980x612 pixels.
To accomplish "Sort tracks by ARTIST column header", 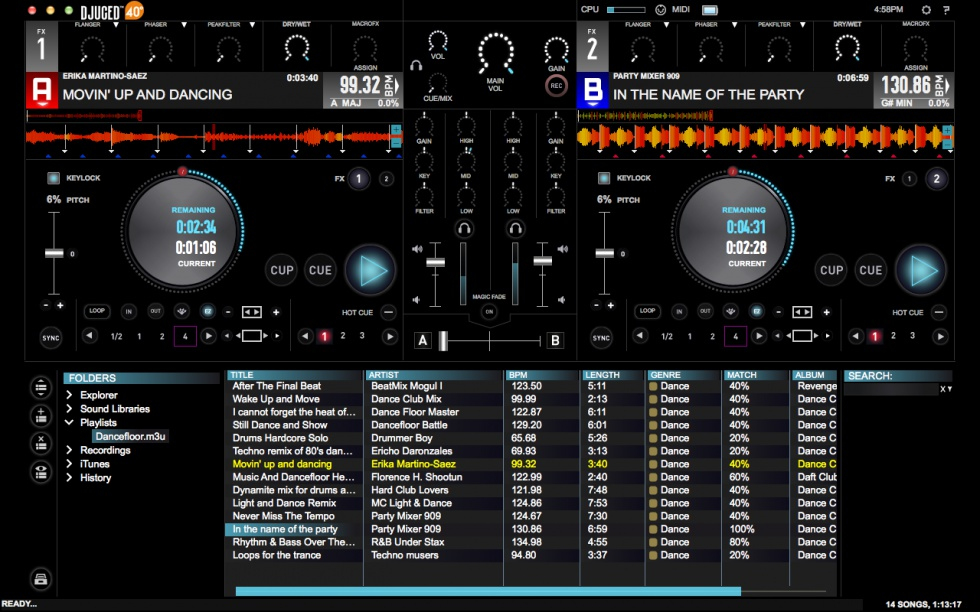I will point(434,375).
